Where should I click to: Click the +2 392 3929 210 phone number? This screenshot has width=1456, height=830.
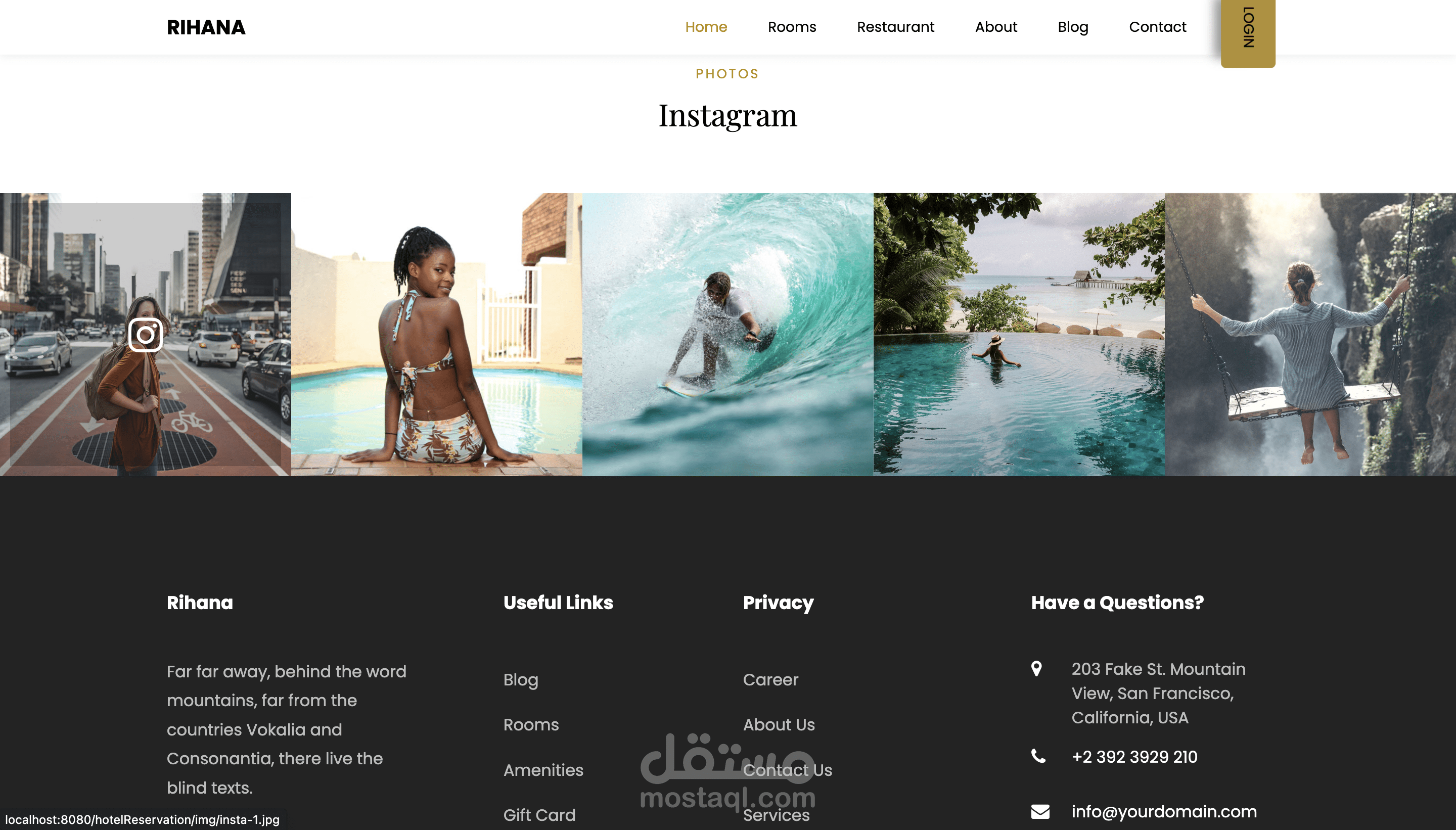coord(1134,757)
